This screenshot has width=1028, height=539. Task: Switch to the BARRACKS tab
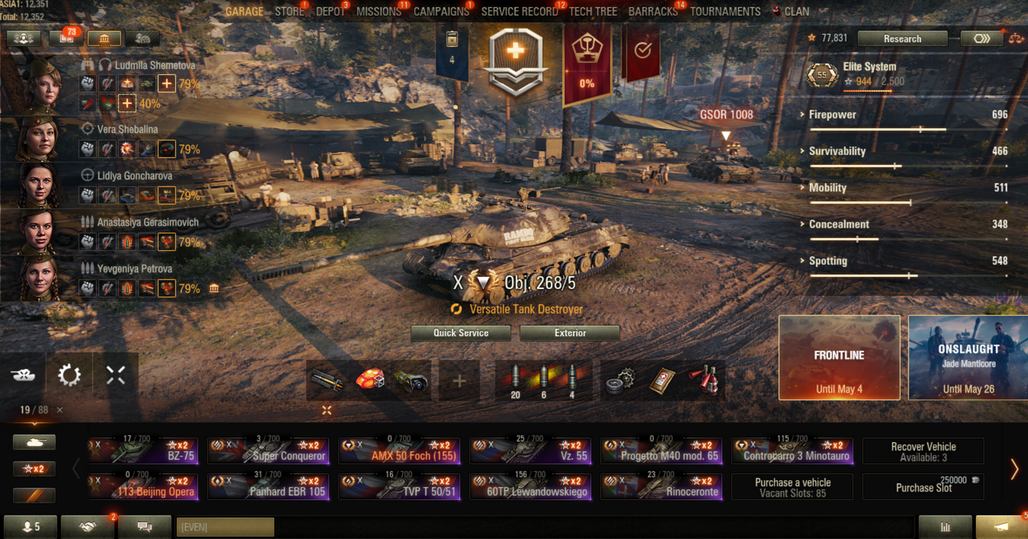653,12
